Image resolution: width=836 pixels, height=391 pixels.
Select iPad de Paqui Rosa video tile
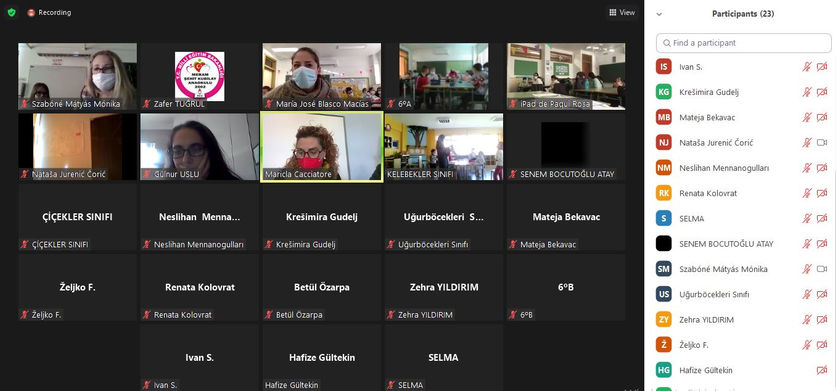[566, 76]
